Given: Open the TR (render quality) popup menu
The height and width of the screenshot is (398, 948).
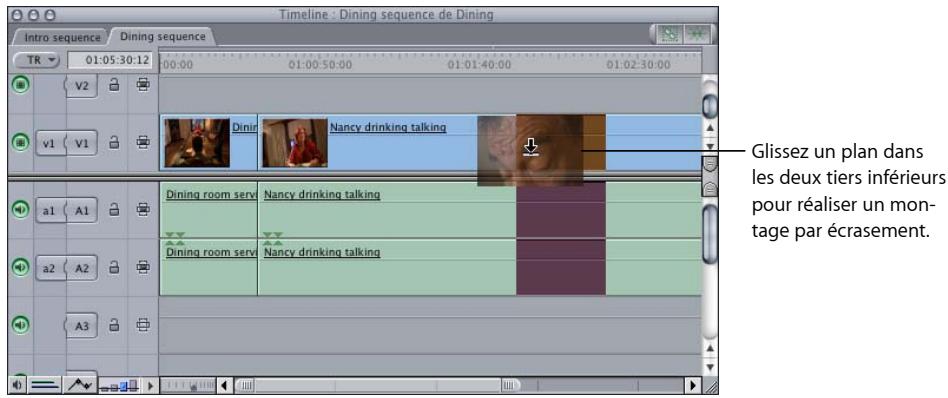Looking at the screenshot, I should (x=36, y=60).
